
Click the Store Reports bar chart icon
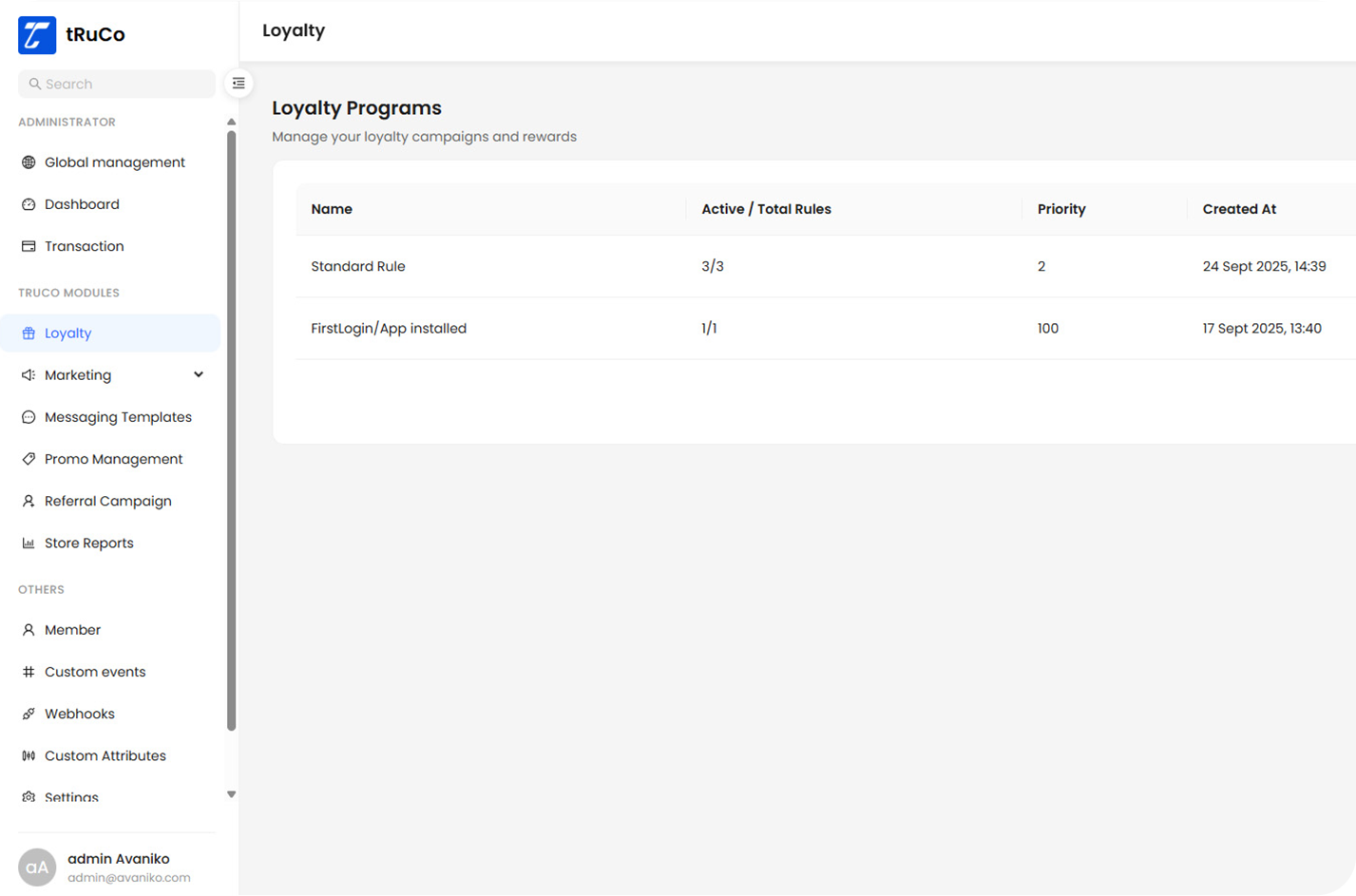click(29, 543)
